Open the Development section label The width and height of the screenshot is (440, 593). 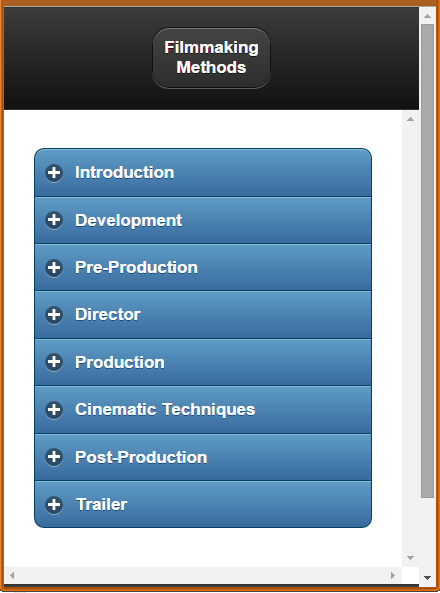click(x=128, y=220)
